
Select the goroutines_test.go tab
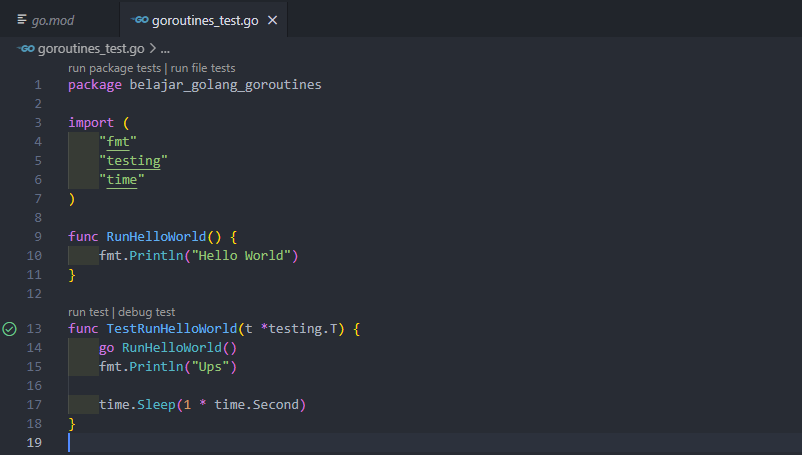pos(205,20)
